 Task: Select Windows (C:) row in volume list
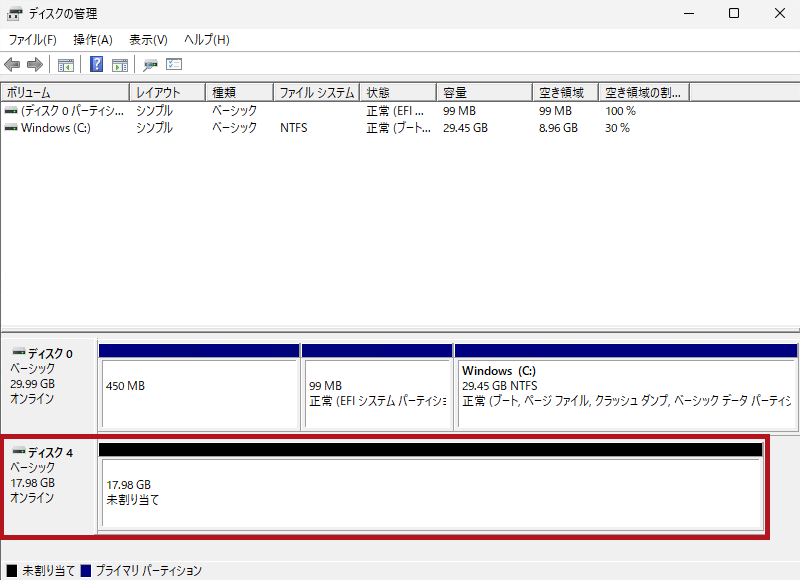pos(55,128)
